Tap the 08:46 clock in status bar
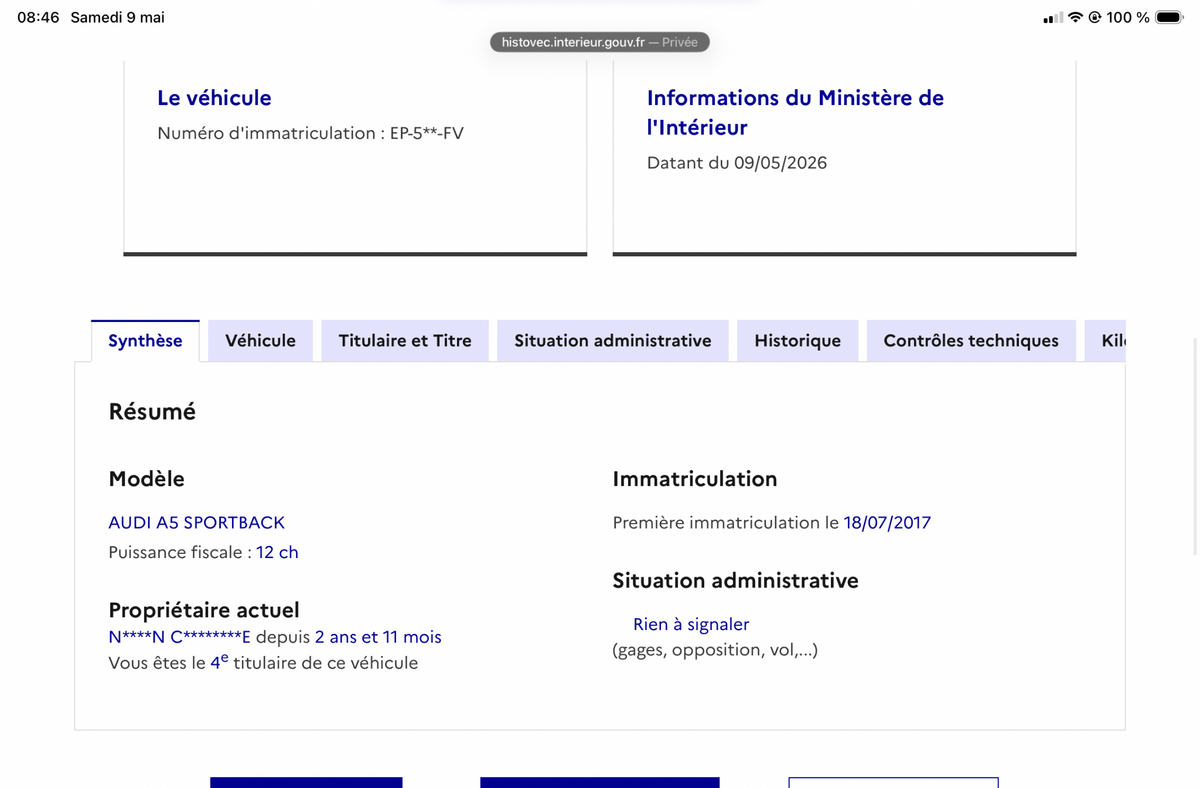The width and height of the screenshot is (1200, 788). tap(38, 17)
